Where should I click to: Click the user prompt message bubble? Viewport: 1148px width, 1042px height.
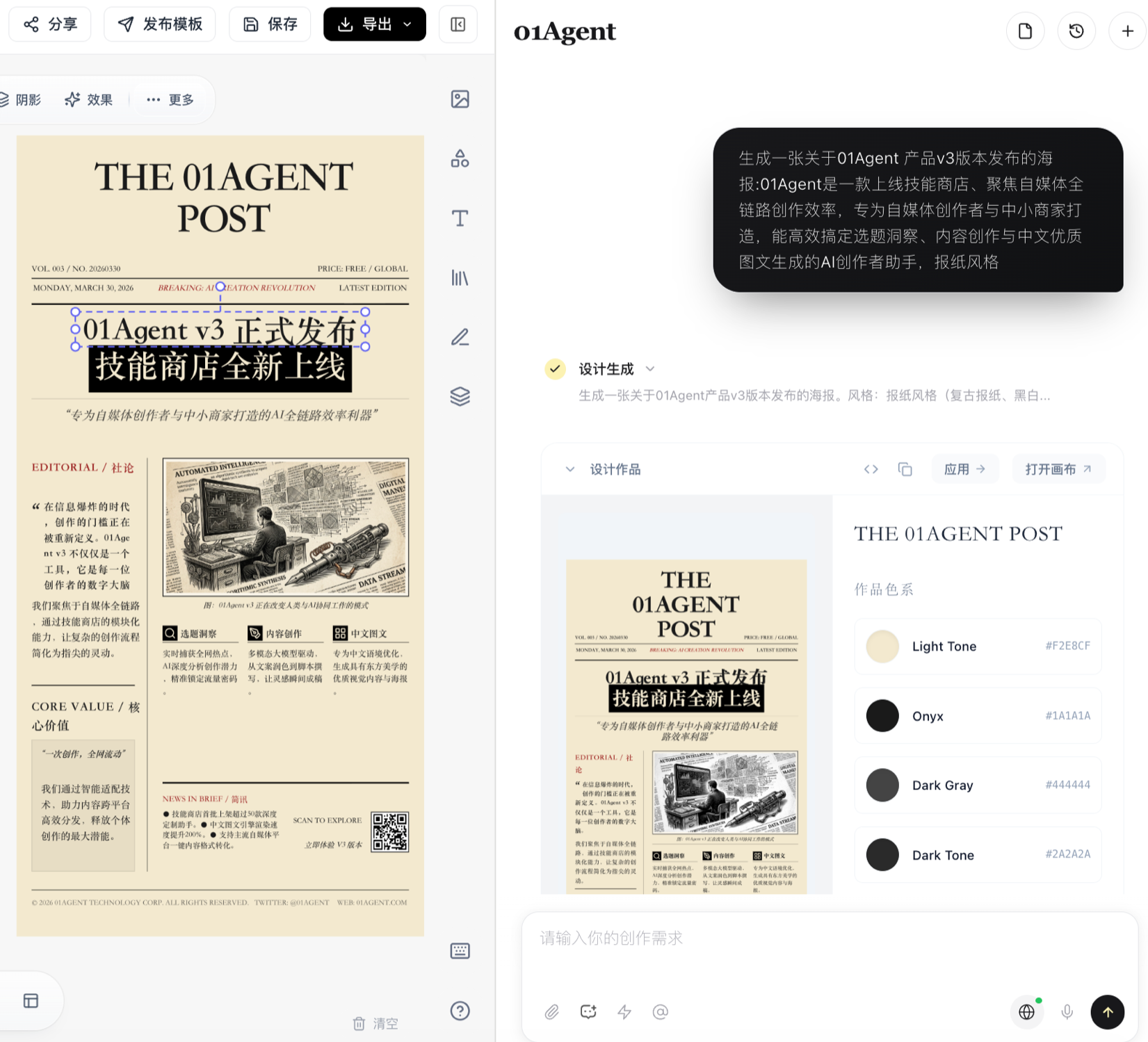click(918, 210)
